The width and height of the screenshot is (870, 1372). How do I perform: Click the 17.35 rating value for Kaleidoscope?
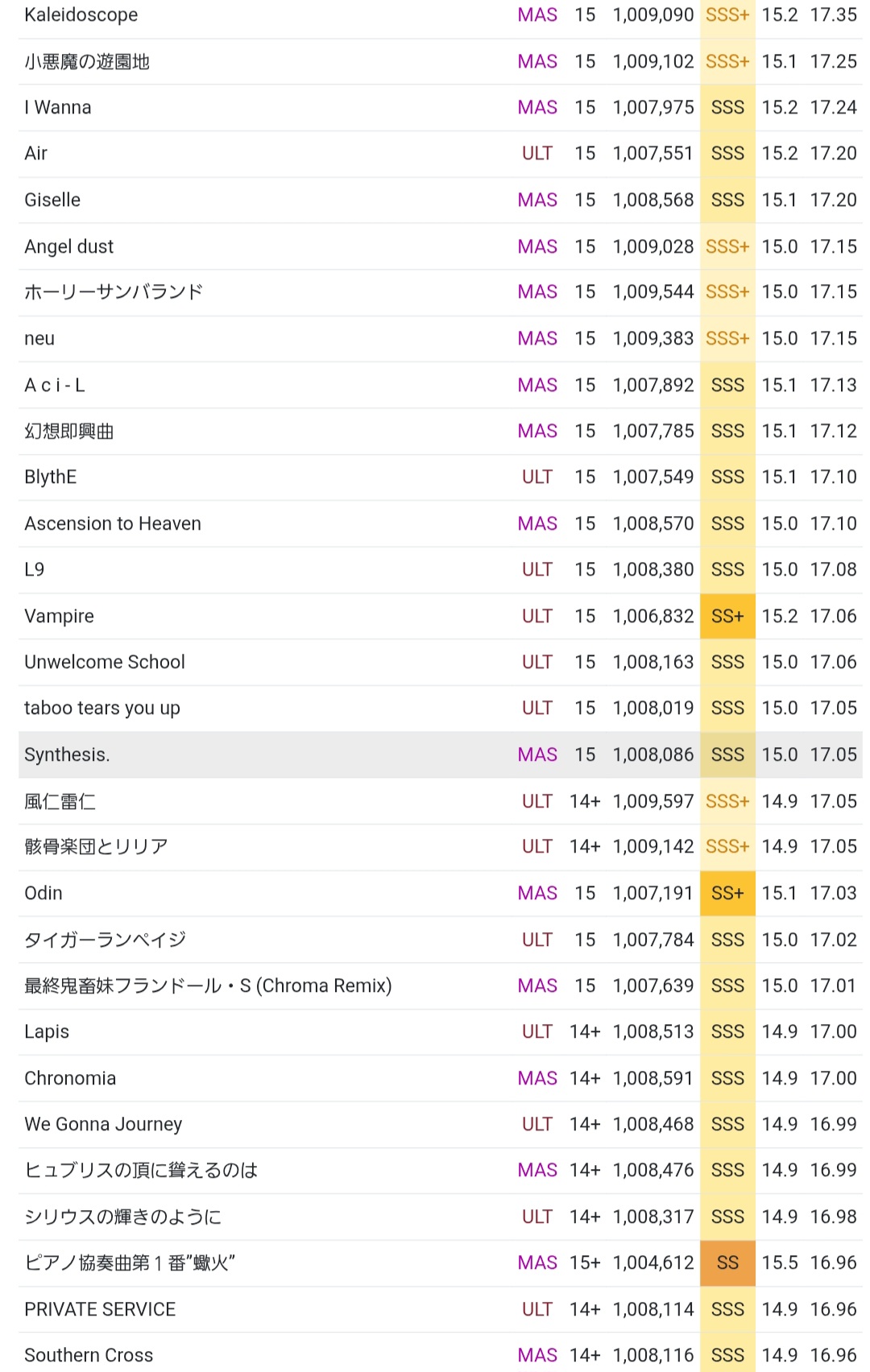pyautogui.click(x=833, y=15)
